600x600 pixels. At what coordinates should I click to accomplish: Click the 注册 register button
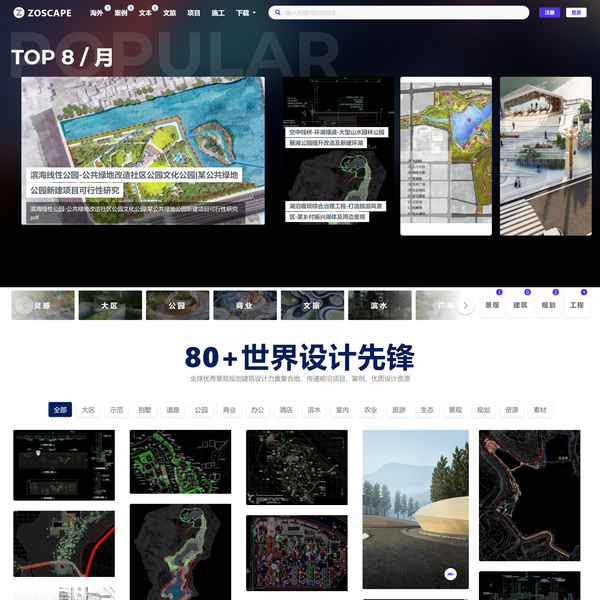click(x=549, y=13)
